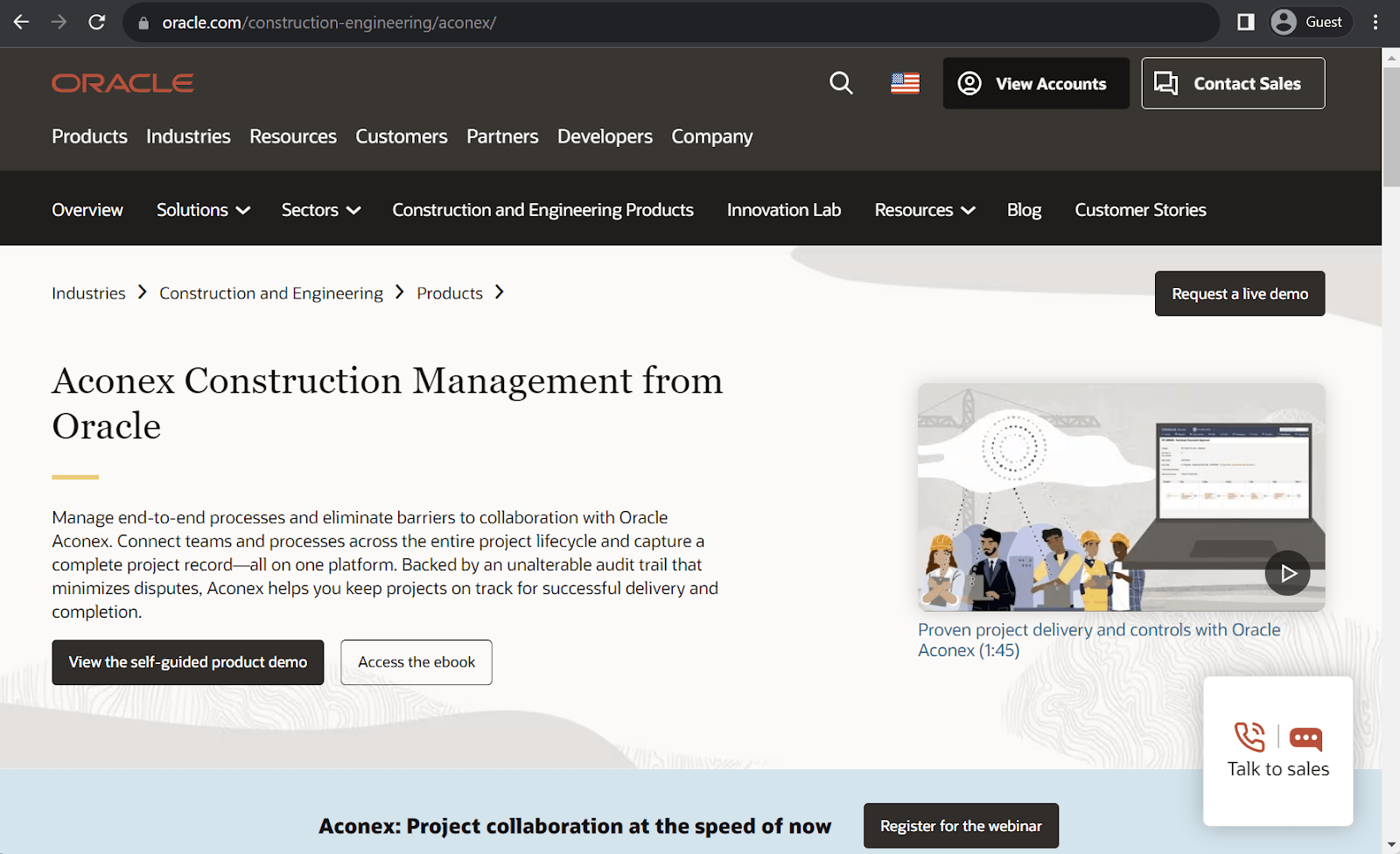This screenshot has height=854, width=1400.
Task: Click the phone icon in Talk to sales
Action: 1248,738
